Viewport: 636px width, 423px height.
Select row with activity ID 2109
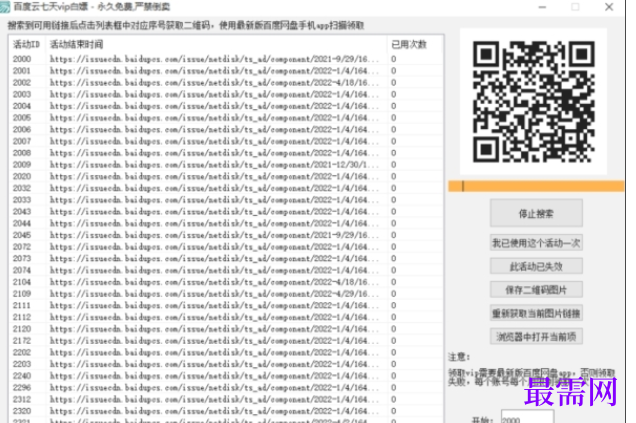tap(226, 294)
